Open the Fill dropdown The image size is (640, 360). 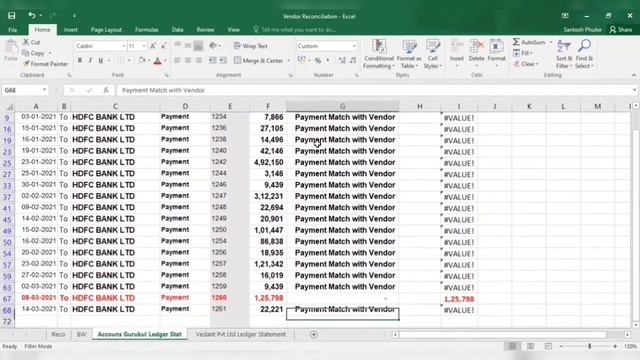522,53
